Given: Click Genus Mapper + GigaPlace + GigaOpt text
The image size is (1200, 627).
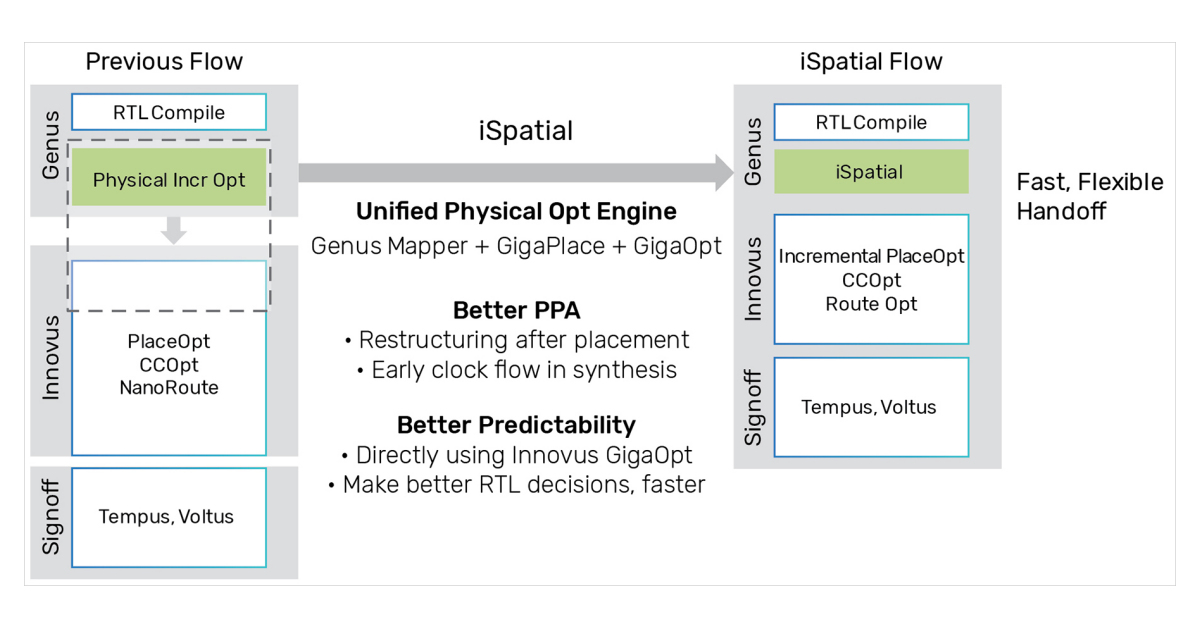Looking at the screenshot, I should pyautogui.click(x=516, y=246).
